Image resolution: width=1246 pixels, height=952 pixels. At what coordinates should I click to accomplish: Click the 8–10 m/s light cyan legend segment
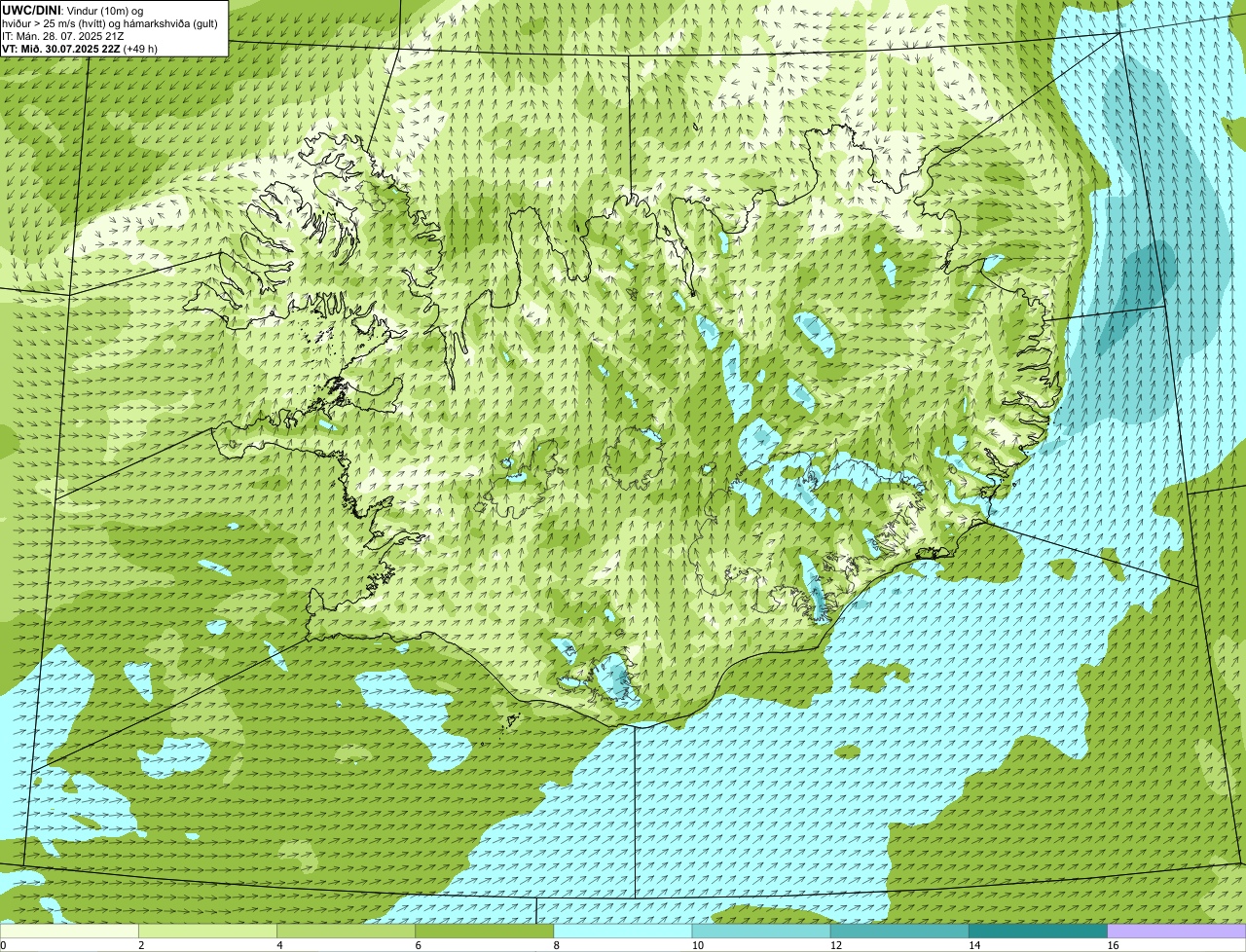623,932
